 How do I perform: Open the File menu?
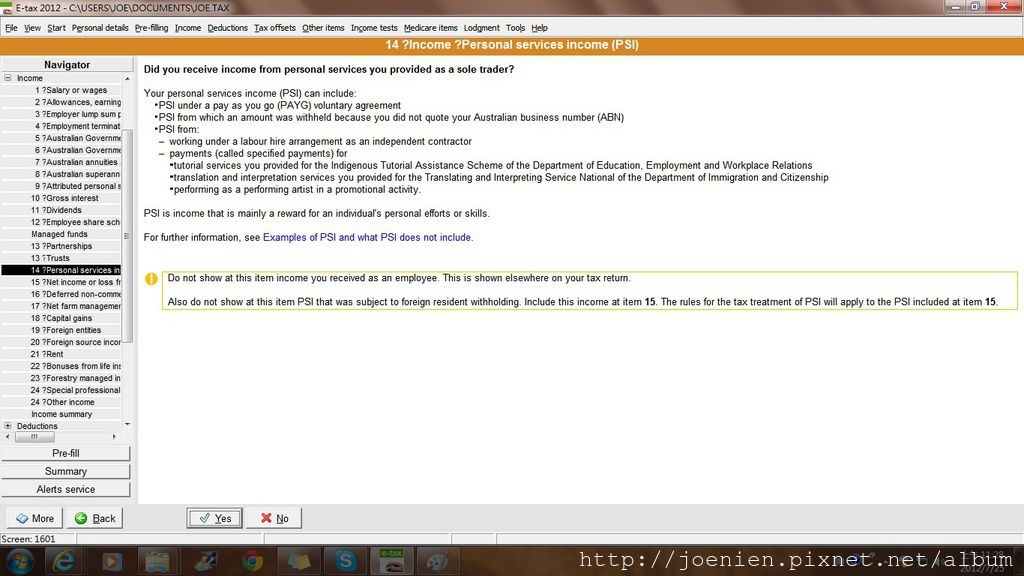11,28
